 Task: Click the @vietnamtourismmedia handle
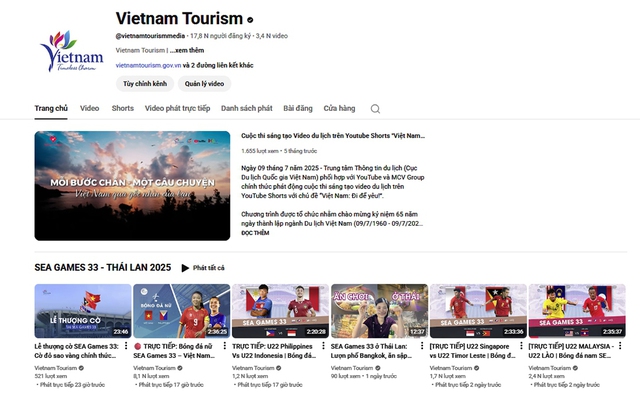coord(150,36)
